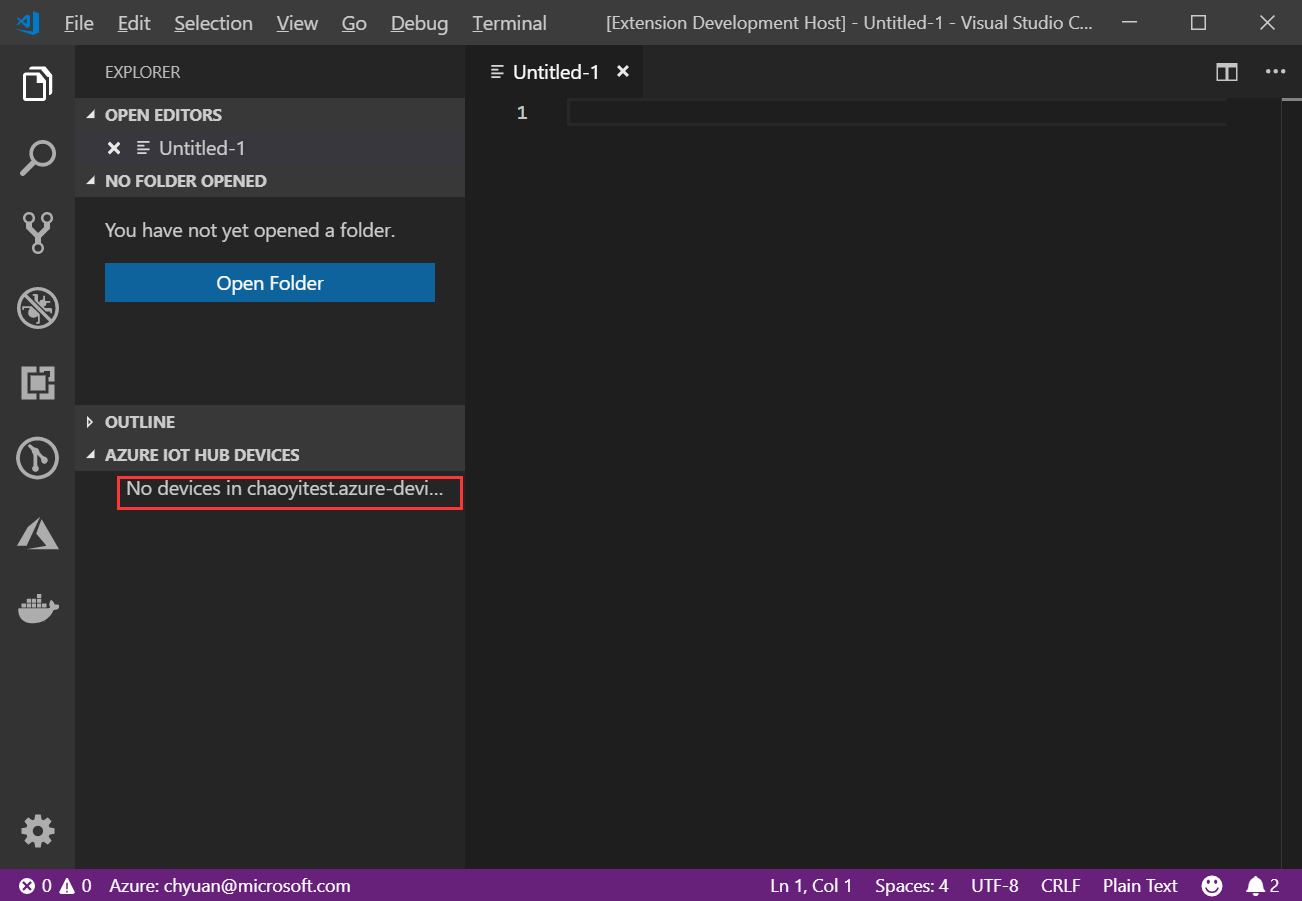
Task: Select Untitled-1 in Open Editors
Action: tap(270, 148)
